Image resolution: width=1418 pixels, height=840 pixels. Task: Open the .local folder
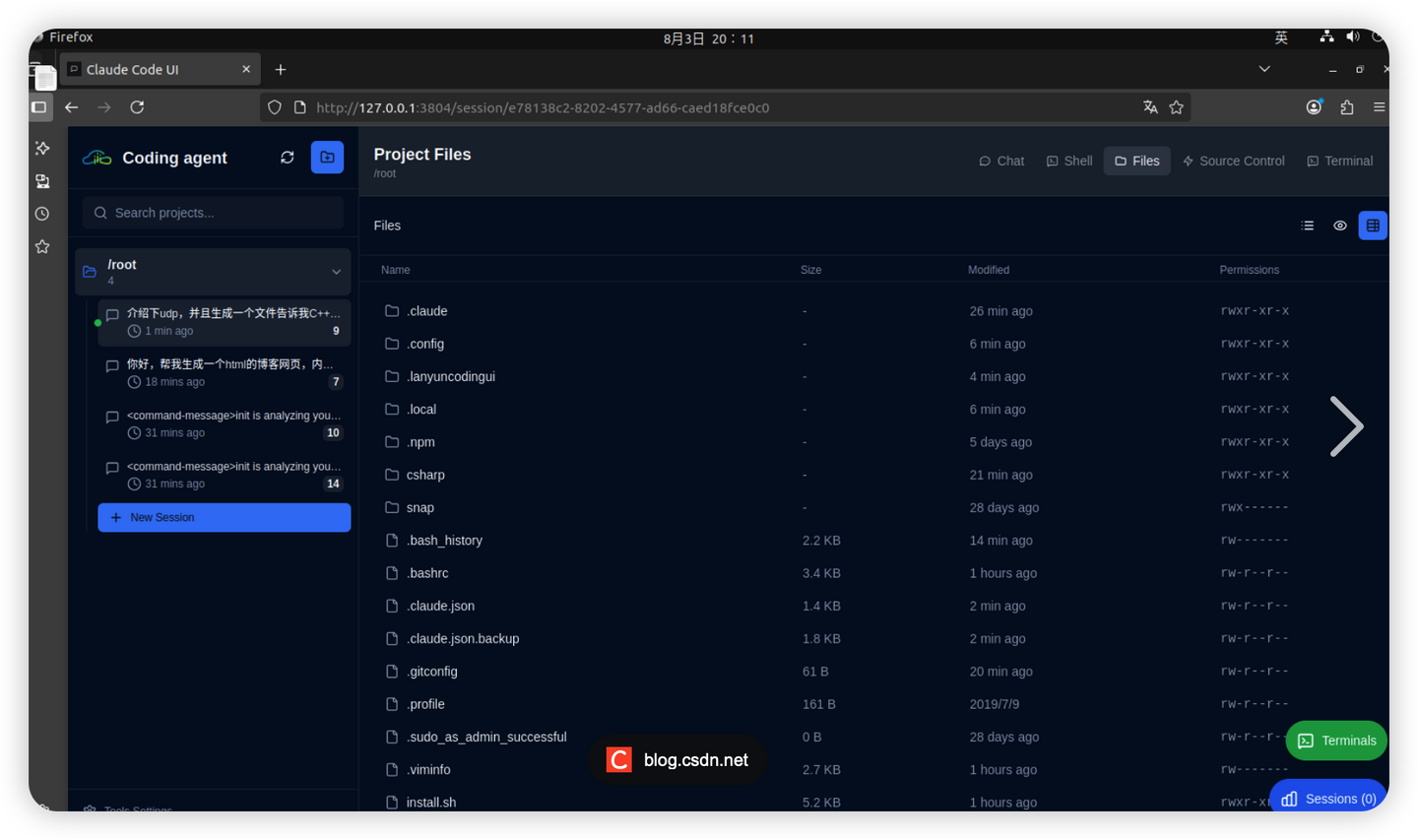420,410
